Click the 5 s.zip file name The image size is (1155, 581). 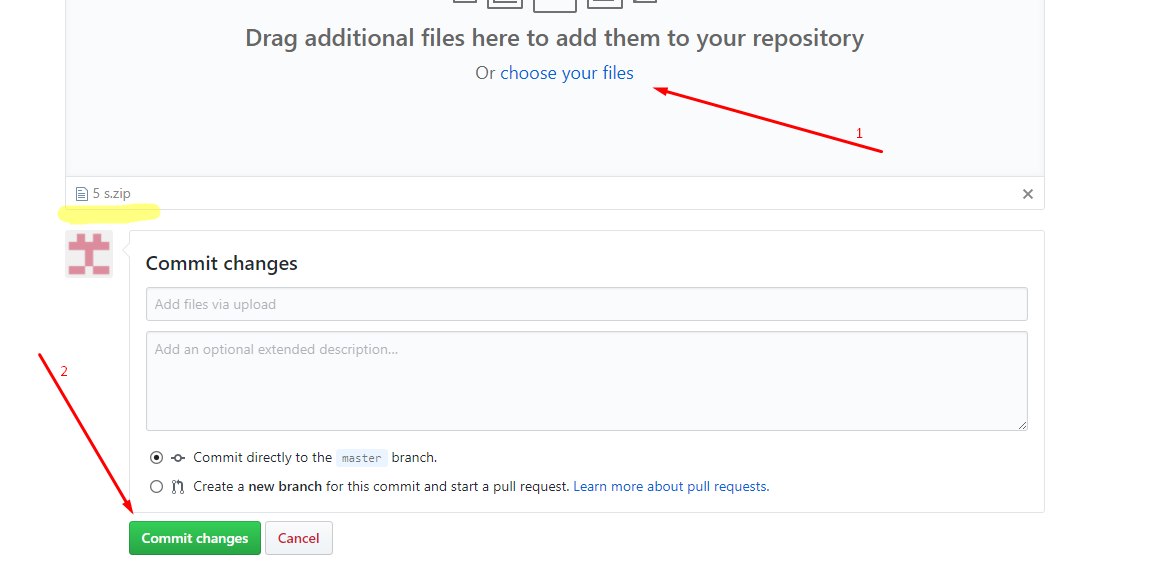coord(111,194)
